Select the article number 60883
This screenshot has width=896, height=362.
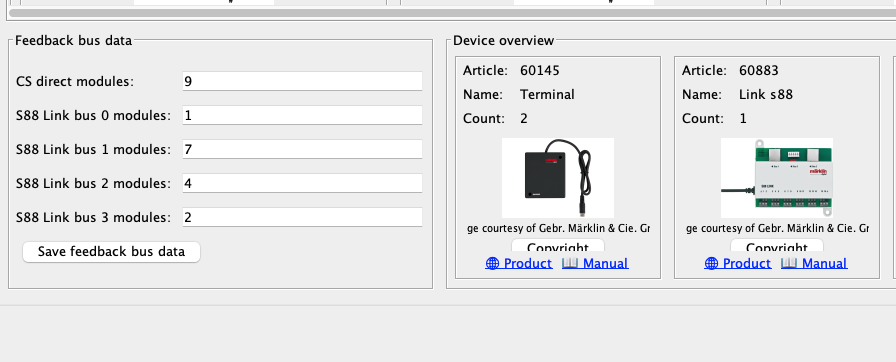click(759, 71)
